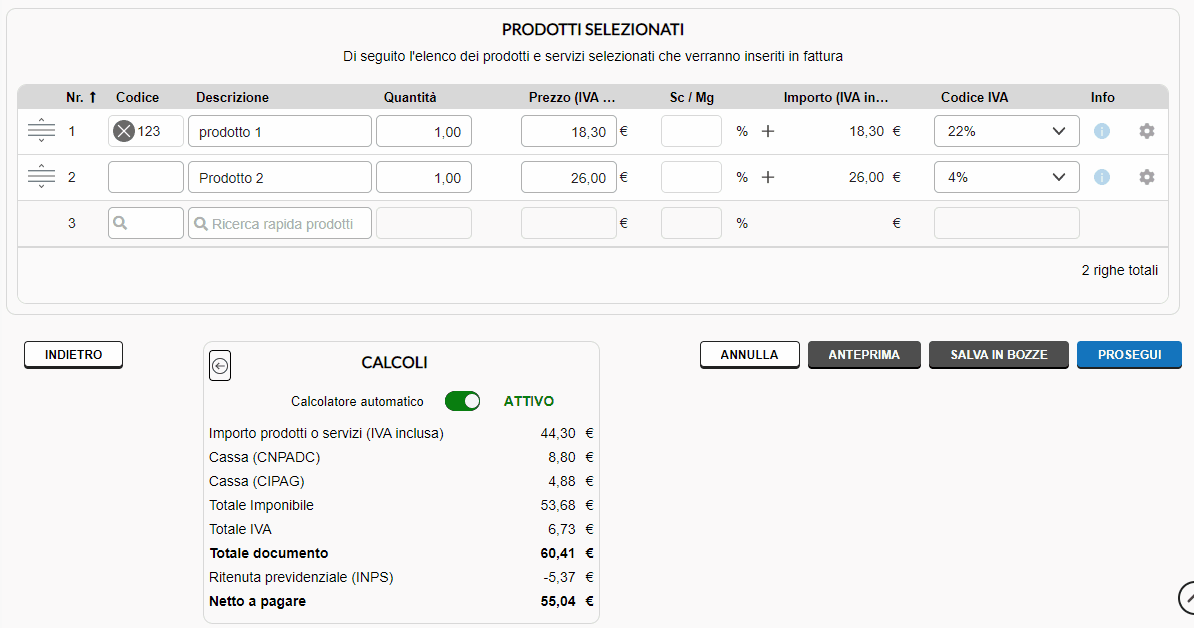Click the 26,00 importo amount in row 2
1194x628 pixels.
pyautogui.click(x=867, y=177)
